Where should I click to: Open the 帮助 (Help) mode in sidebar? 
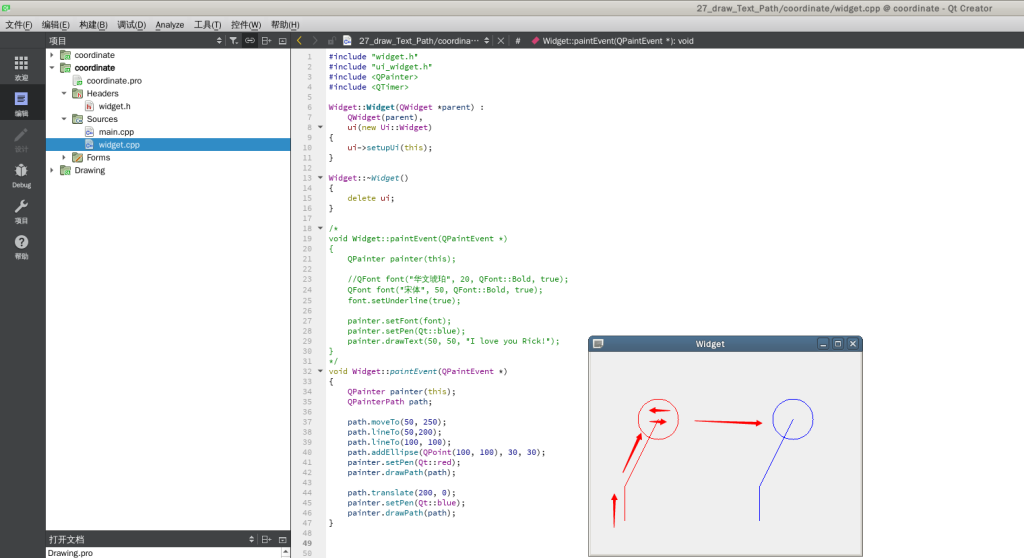21,246
